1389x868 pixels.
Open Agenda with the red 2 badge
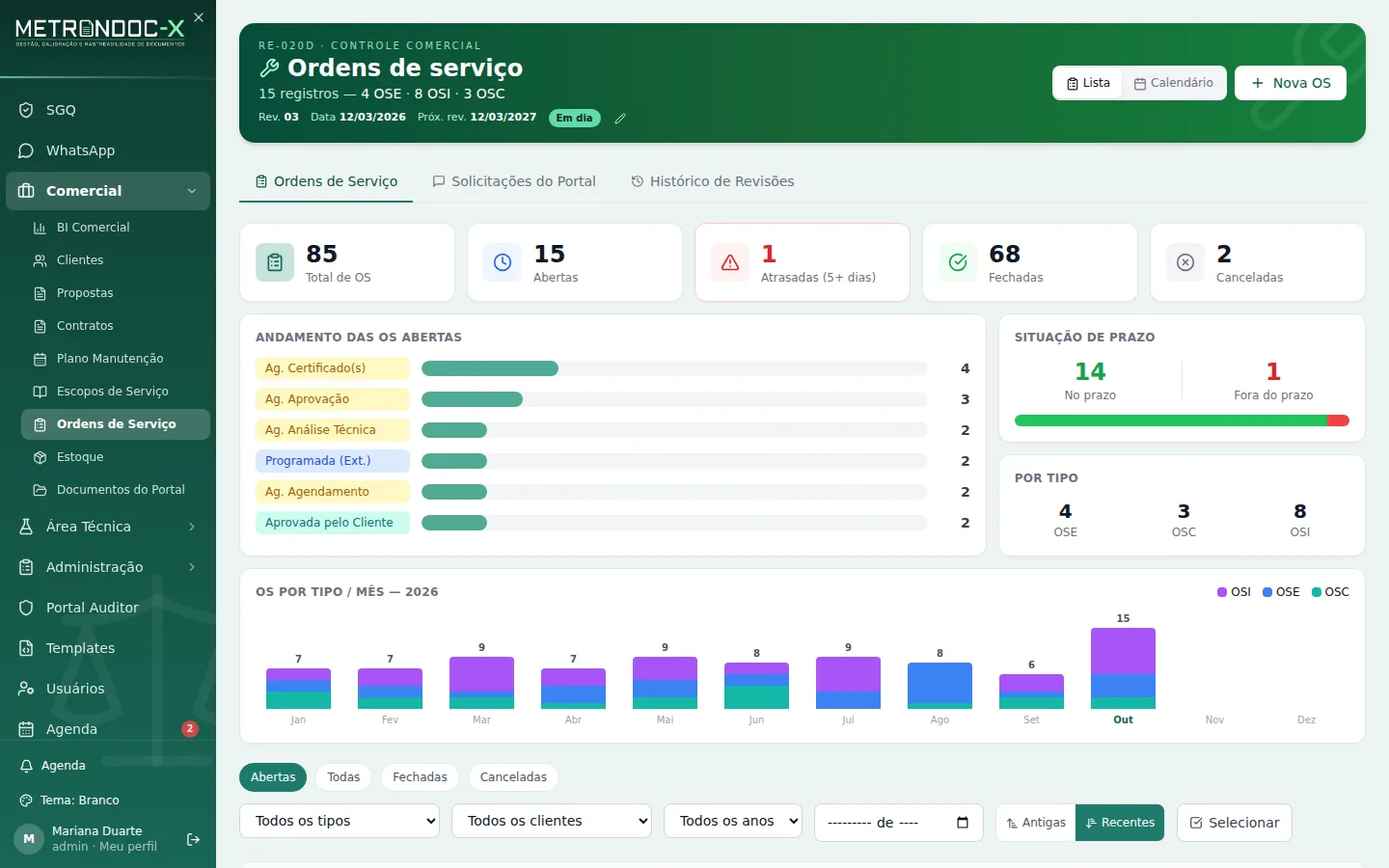(x=108, y=729)
